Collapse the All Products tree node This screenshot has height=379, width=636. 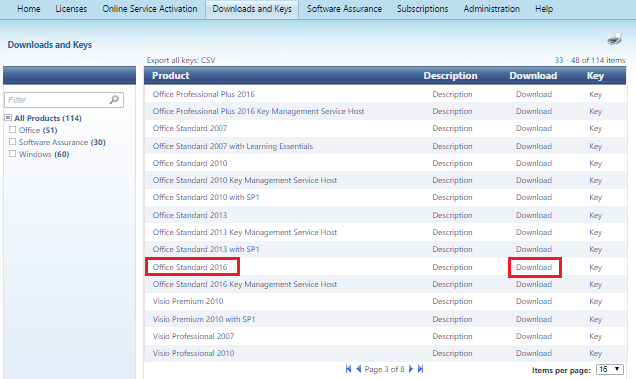(x=8, y=118)
